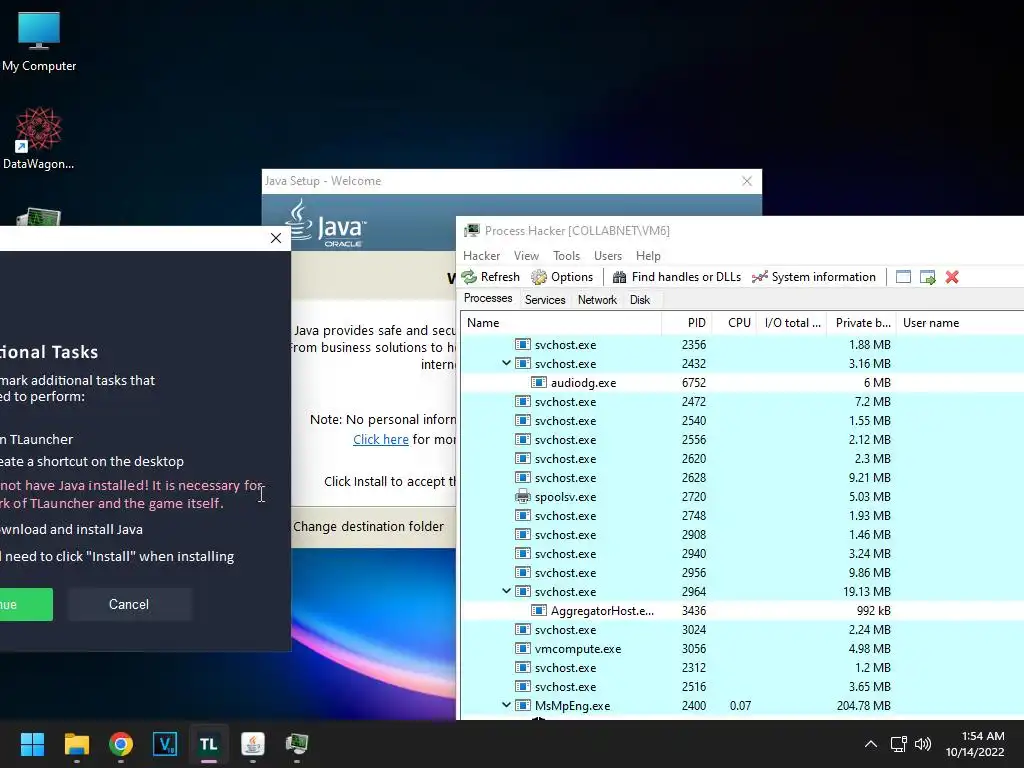Select the Processes tab
The width and height of the screenshot is (1024, 768).
point(488,298)
